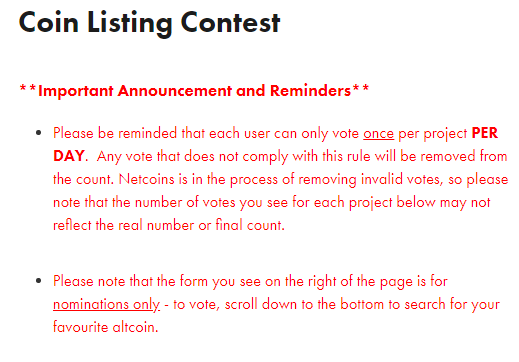Click the word "Announcement" in the red heading
The width and height of the screenshot is (519, 362).
(175, 91)
